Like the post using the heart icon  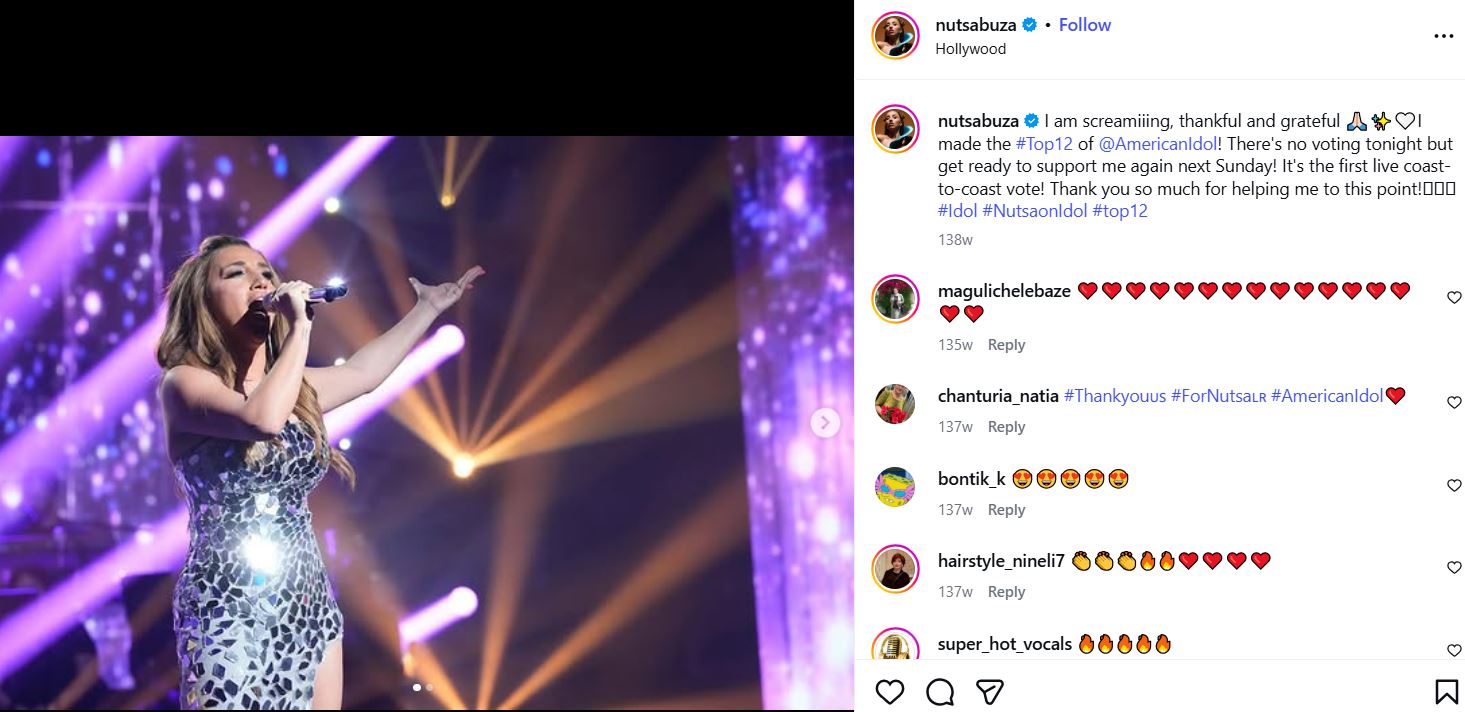890,691
